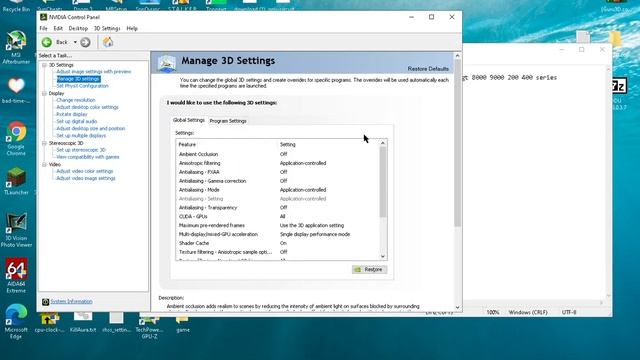Open Change resolution task
Screen dimensions: 640x360
[76, 100]
